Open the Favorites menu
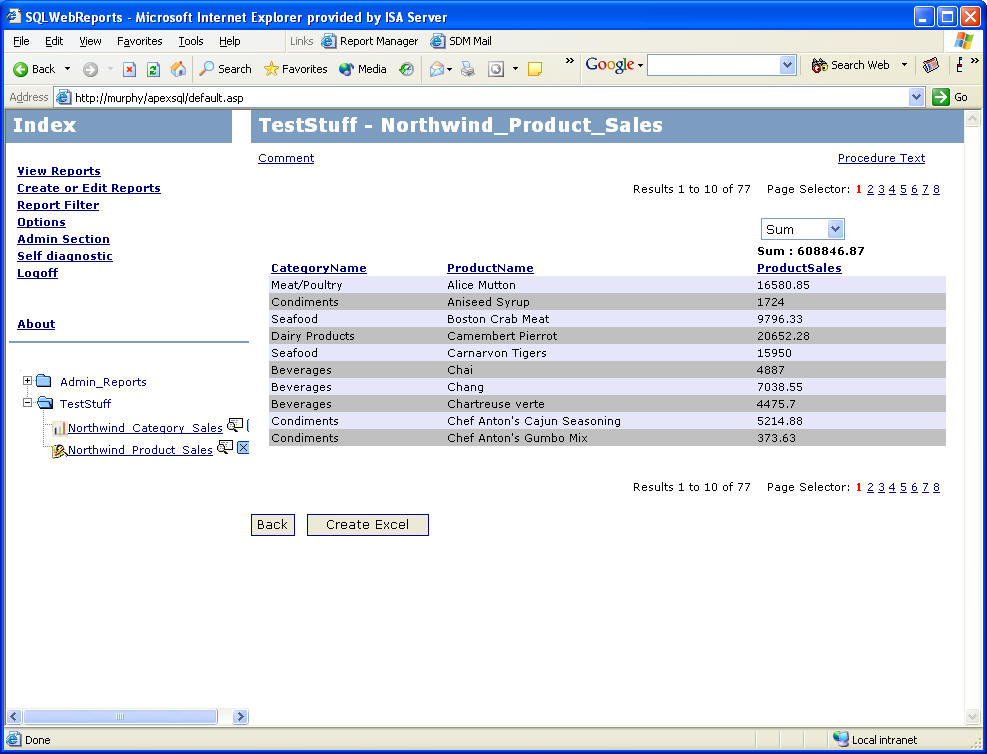Viewport: 987px width, 754px height. tap(139, 41)
